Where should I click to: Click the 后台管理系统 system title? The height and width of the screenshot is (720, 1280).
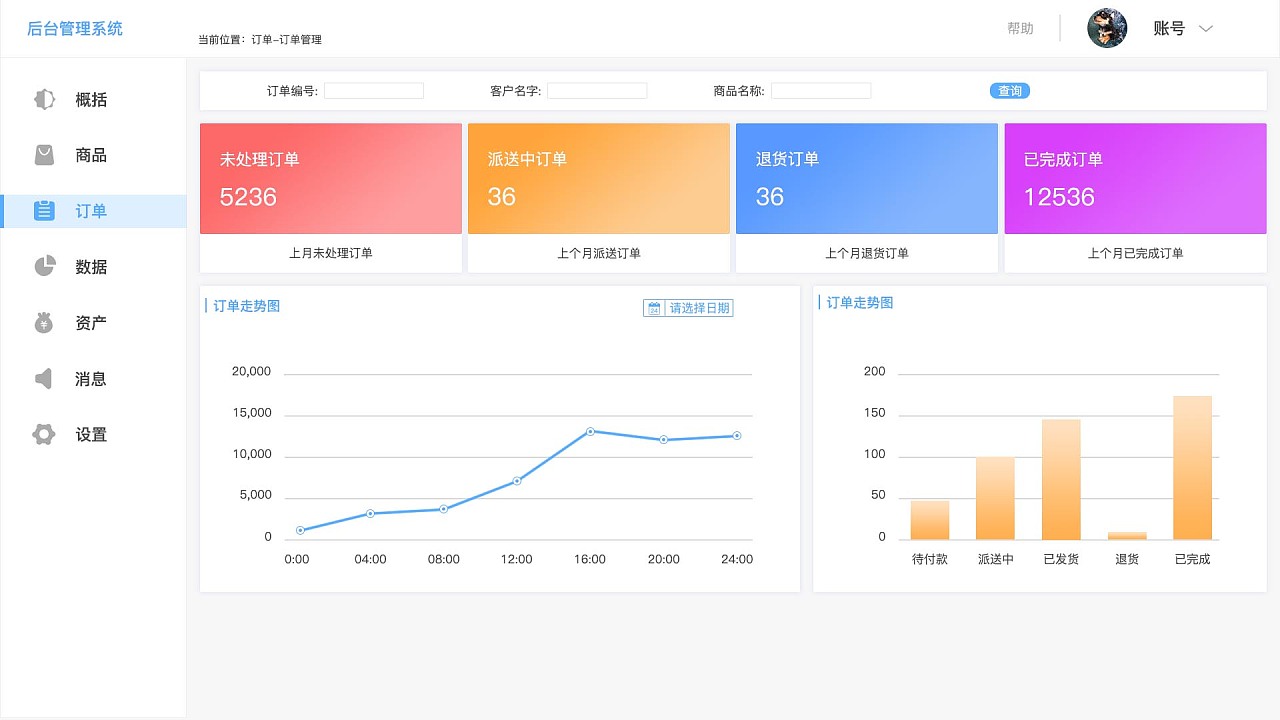[x=75, y=28]
